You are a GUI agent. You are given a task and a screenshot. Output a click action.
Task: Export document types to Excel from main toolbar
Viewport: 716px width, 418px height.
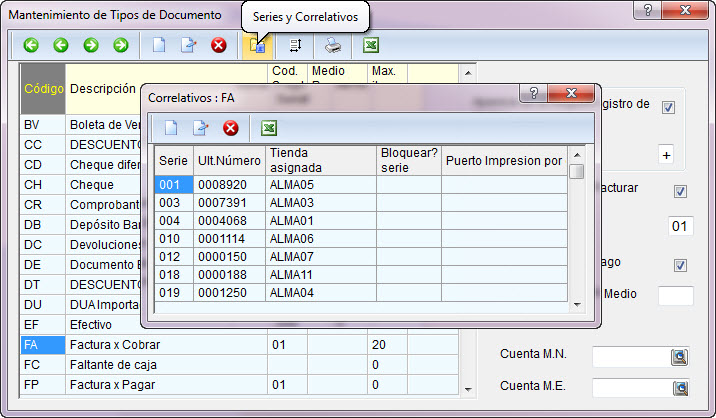point(370,45)
